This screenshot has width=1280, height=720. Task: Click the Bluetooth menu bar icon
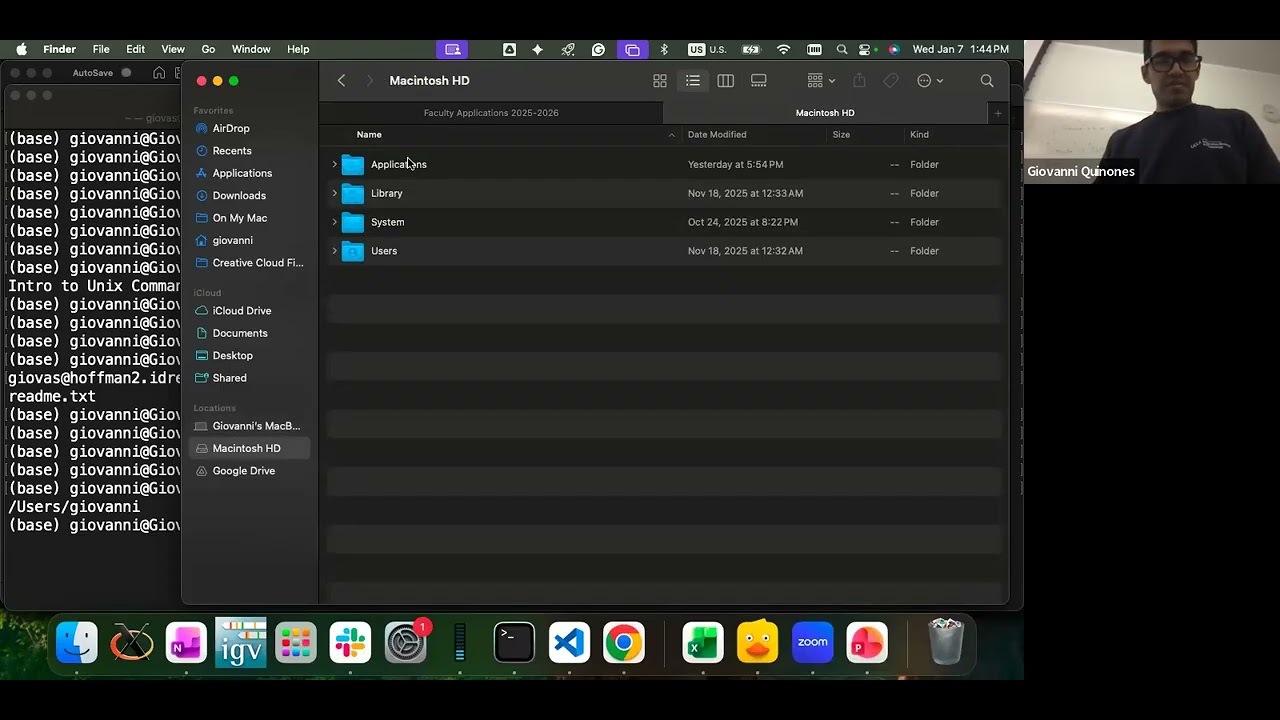pos(665,49)
